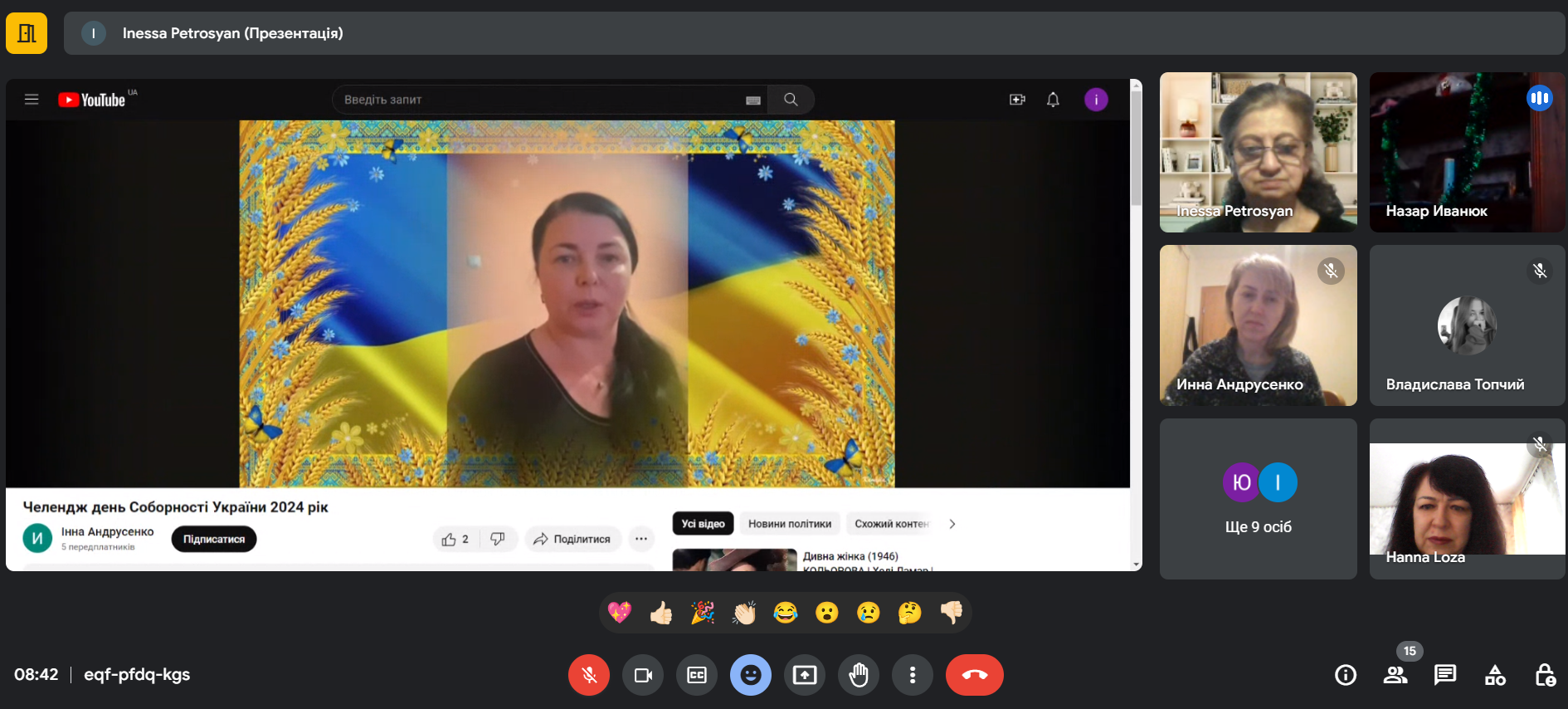Image resolution: width=1568 pixels, height=709 pixels.
Task: Open the activities shapes icon
Action: (x=1495, y=675)
